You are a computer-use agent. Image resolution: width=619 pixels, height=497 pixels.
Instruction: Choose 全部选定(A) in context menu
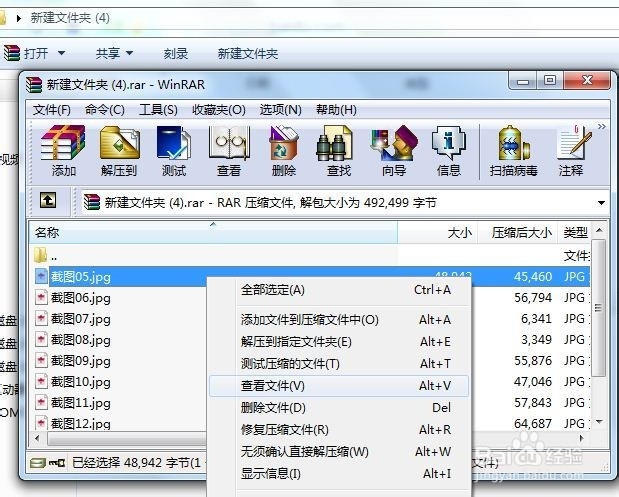point(340,290)
